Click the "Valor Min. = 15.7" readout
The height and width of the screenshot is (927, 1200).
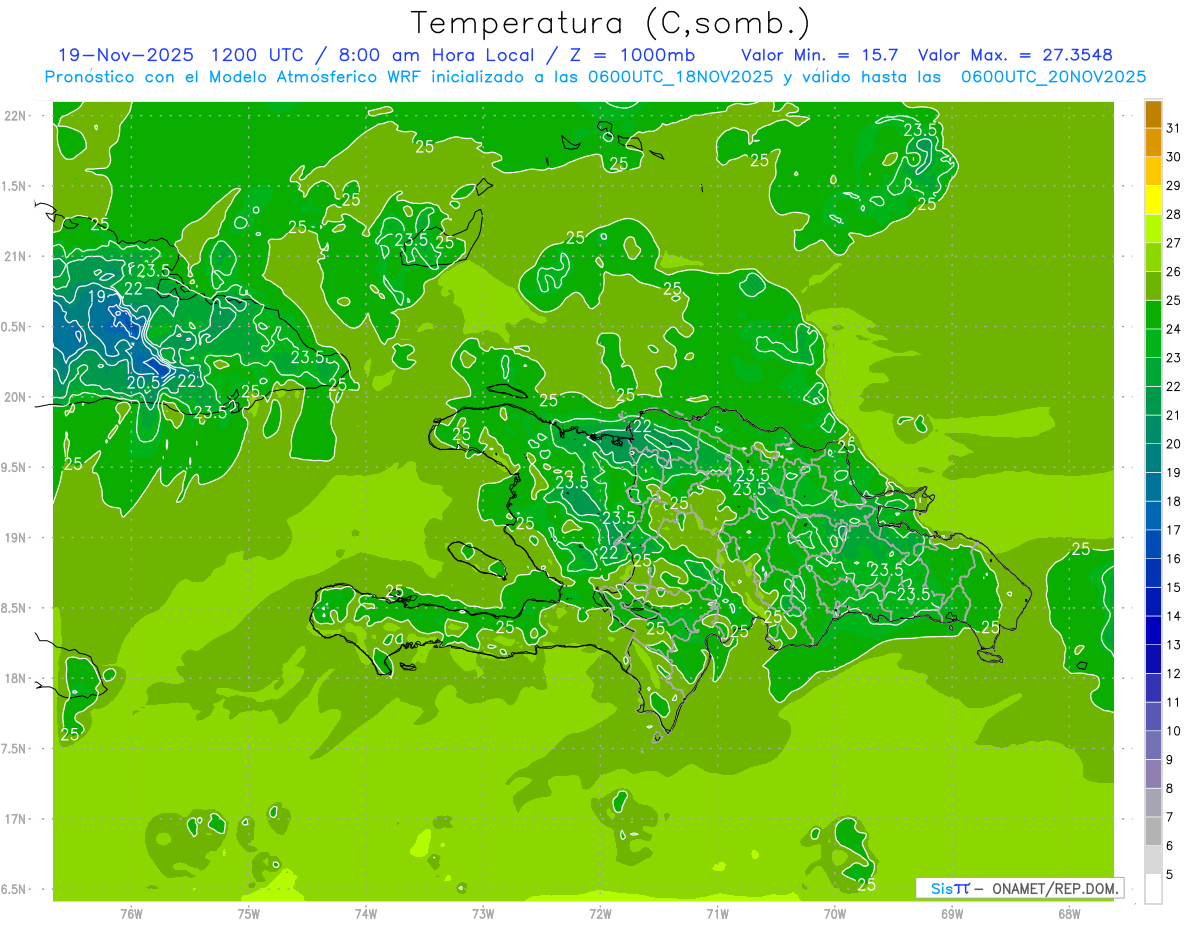pyautogui.click(x=821, y=55)
